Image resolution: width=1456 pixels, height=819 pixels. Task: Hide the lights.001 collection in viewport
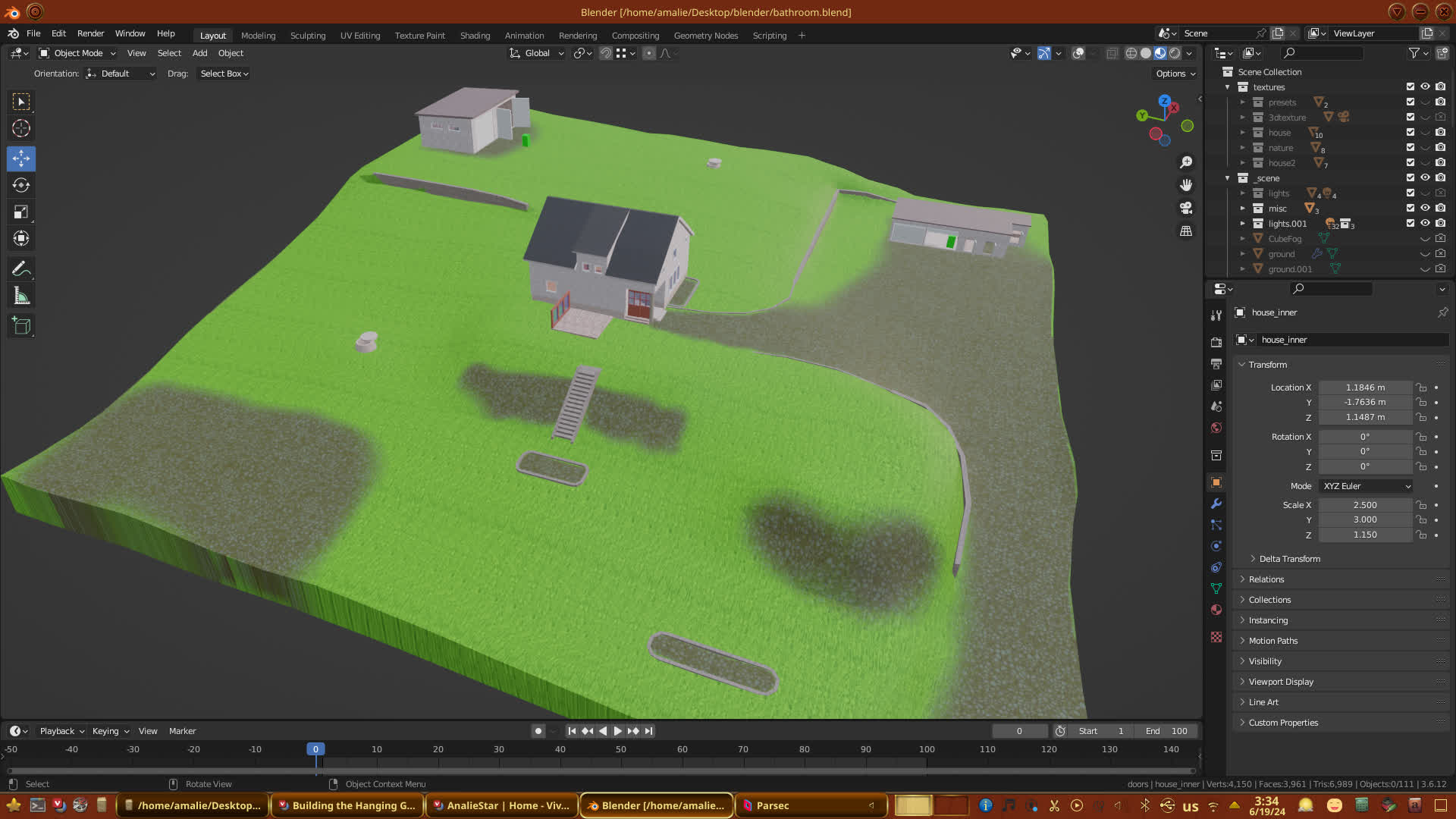tap(1425, 224)
